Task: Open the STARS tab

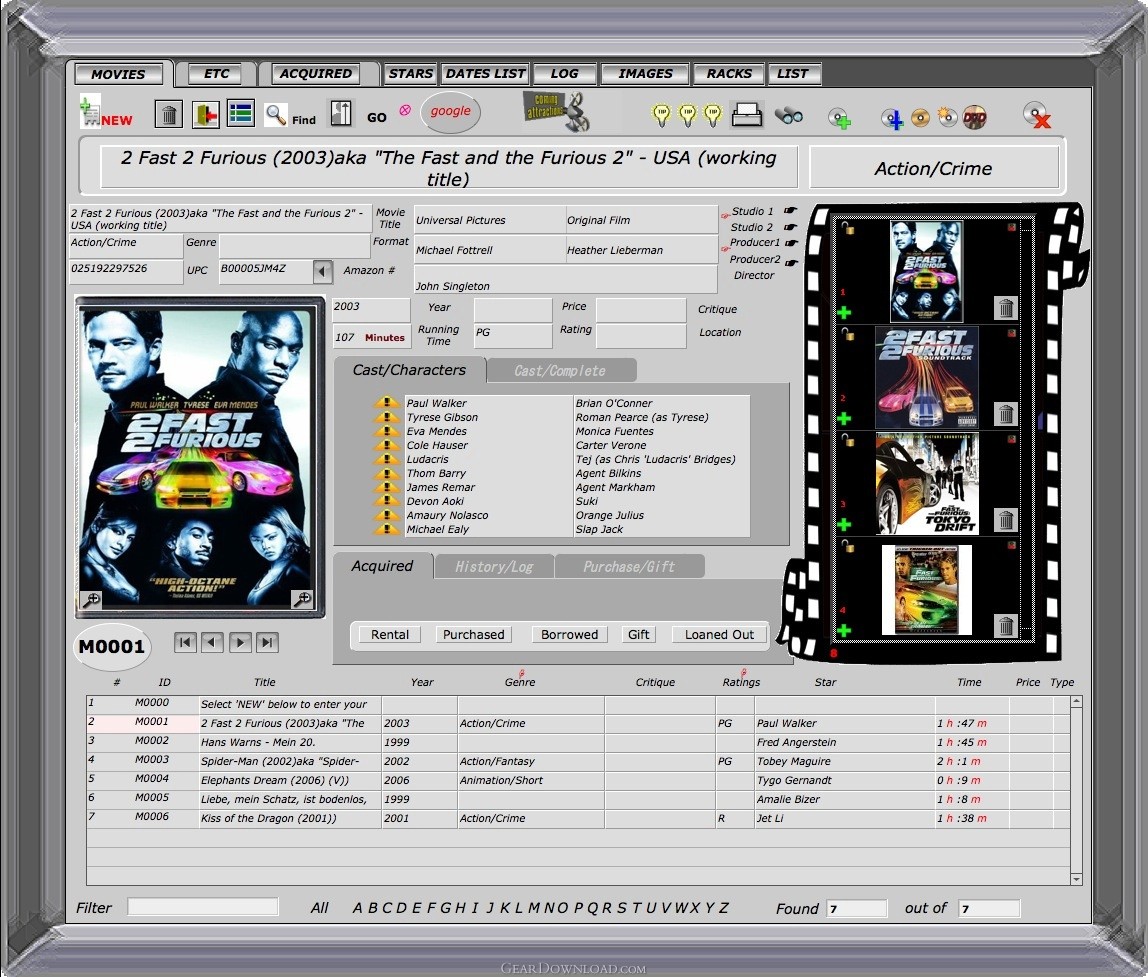Action: click(x=410, y=73)
